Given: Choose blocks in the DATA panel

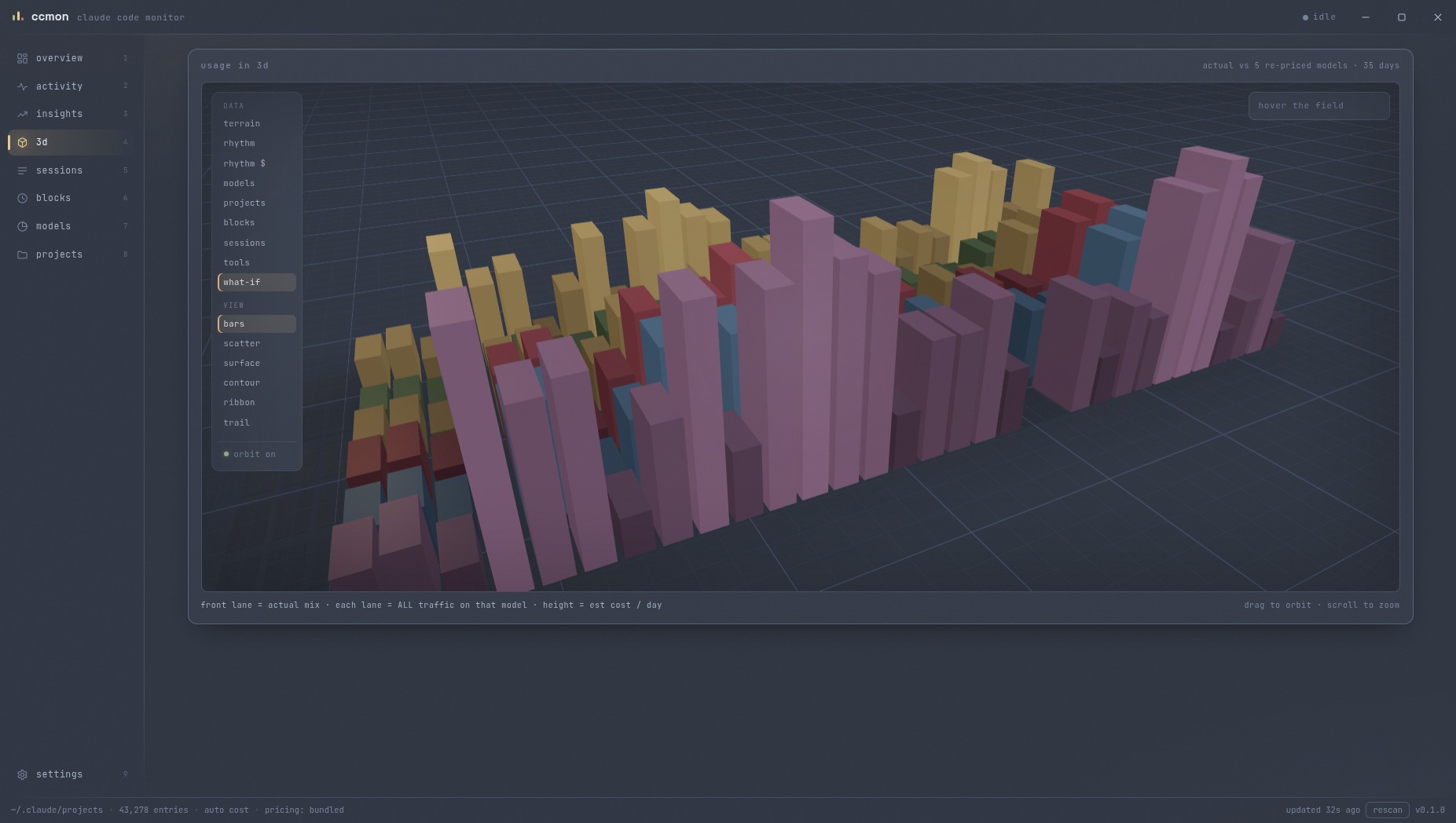Looking at the screenshot, I should pos(256,222).
